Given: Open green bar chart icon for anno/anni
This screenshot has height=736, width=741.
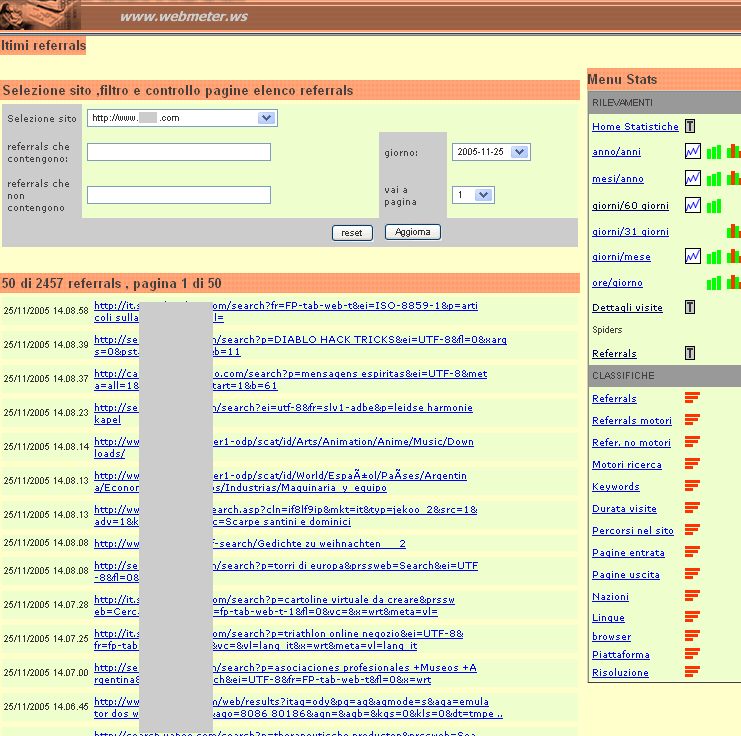Looking at the screenshot, I should pyautogui.click(x=714, y=152).
